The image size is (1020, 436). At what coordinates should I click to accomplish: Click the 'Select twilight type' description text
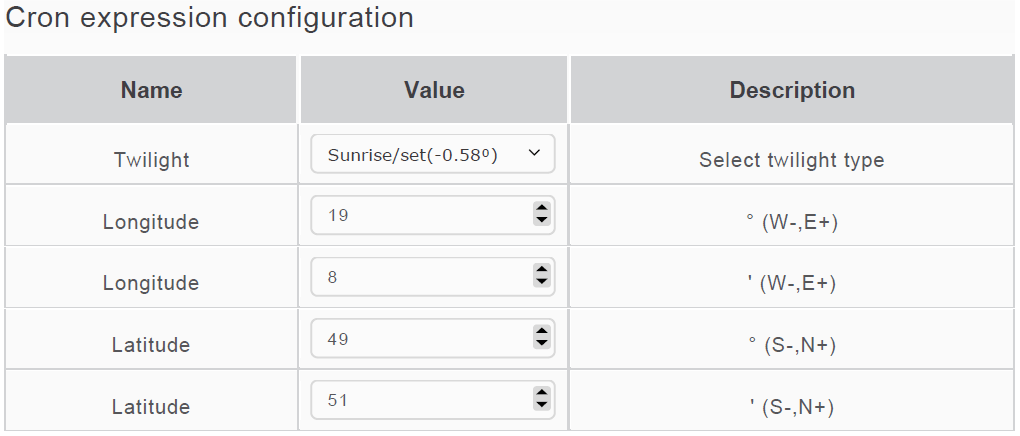pyautogui.click(x=791, y=160)
